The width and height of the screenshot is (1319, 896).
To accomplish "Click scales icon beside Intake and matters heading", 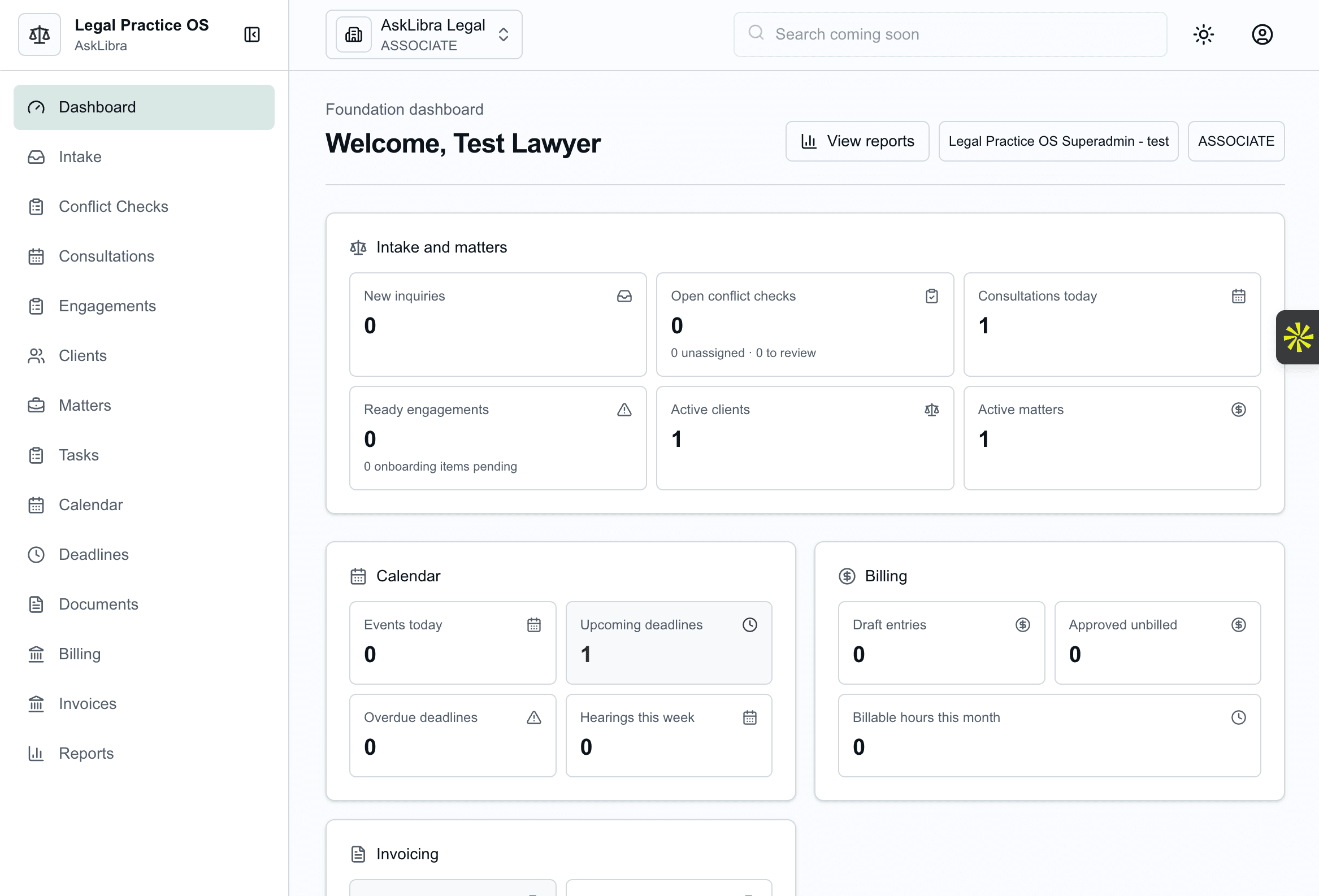I will (358, 247).
